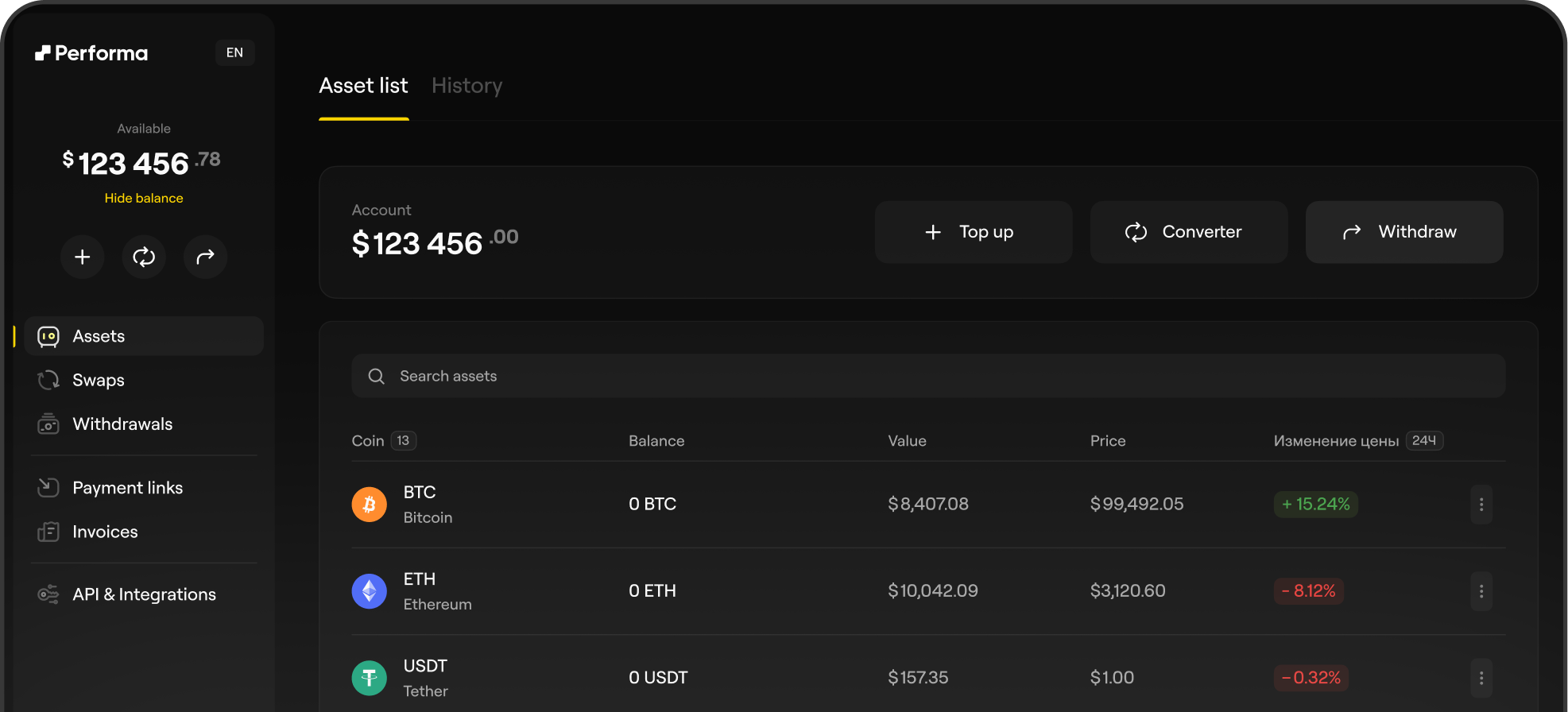Select the Asset list tab
Screen dimensions: 1568x712
pos(363,86)
